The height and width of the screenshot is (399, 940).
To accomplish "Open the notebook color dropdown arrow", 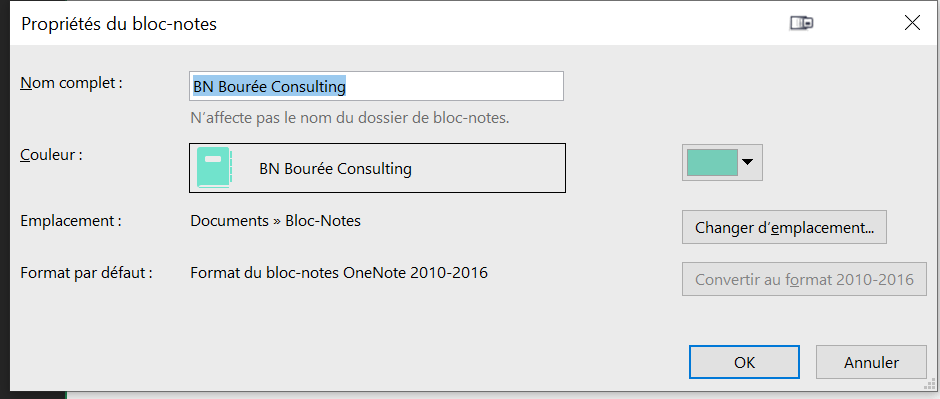I will (x=747, y=162).
